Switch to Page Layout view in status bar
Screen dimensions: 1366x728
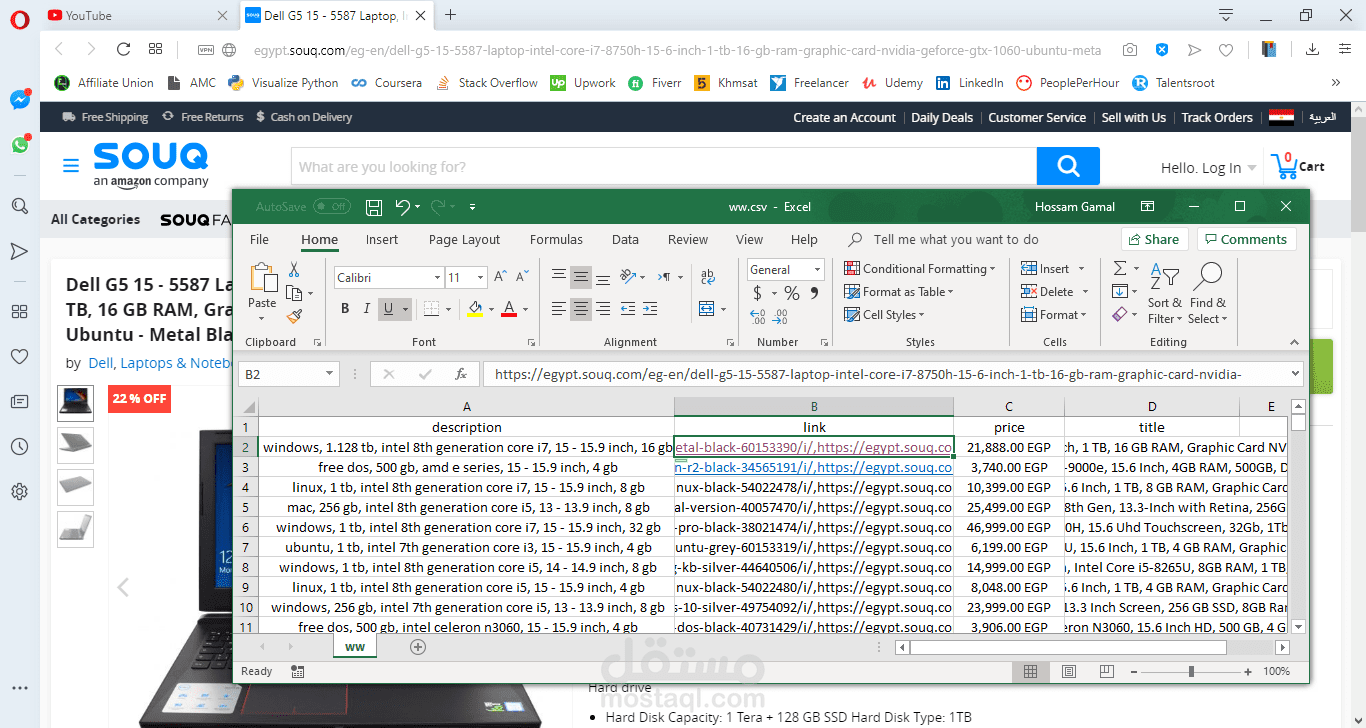pos(1069,671)
